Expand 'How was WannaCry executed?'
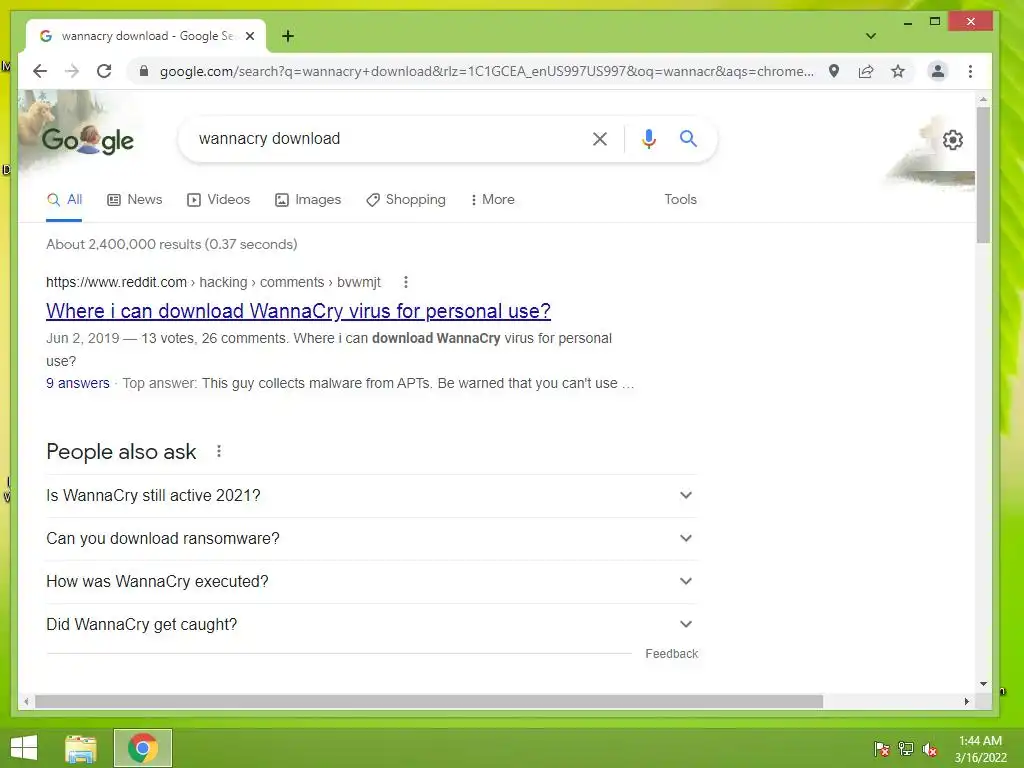 pyautogui.click(x=371, y=582)
